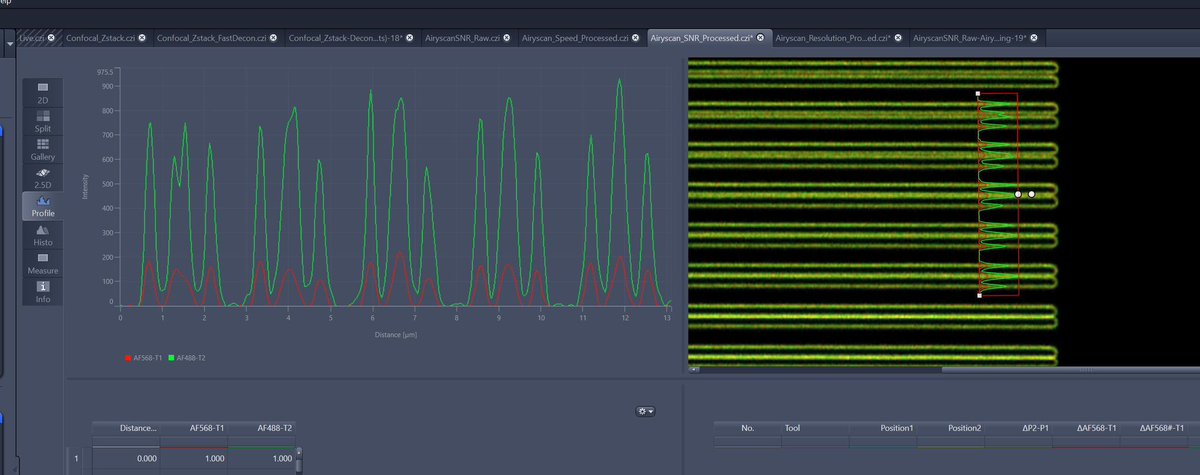Click the AF488-T2 column header in profile table
This screenshot has width=1200, height=475.
tap(260, 428)
